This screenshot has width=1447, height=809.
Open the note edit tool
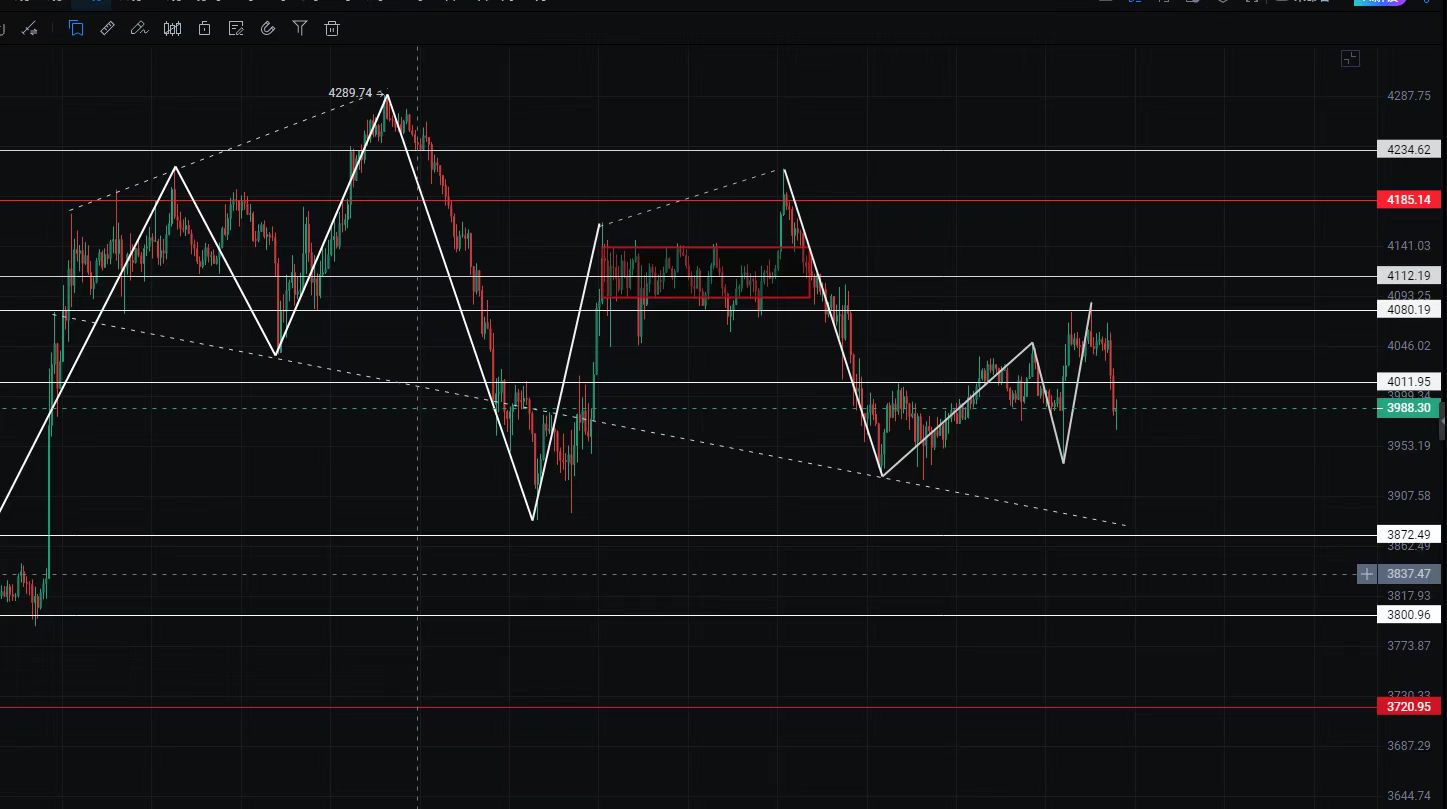(236, 28)
